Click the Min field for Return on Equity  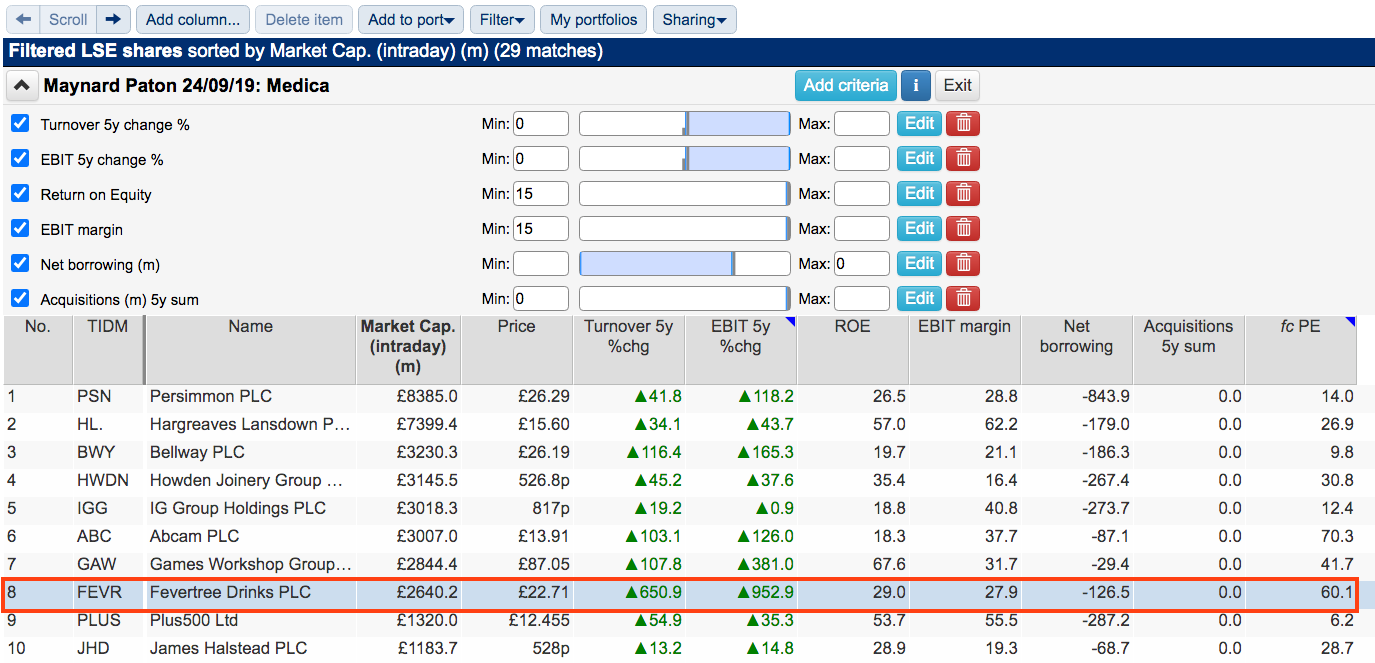[541, 194]
